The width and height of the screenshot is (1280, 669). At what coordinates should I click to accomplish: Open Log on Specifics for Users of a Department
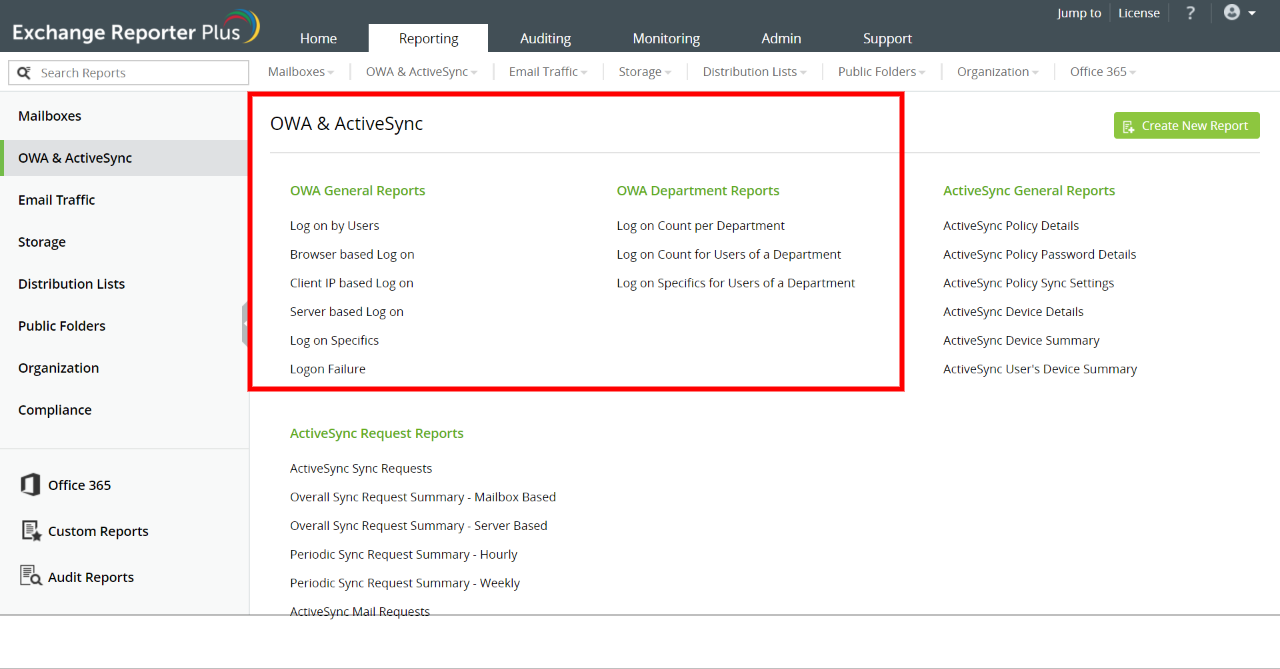click(736, 283)
